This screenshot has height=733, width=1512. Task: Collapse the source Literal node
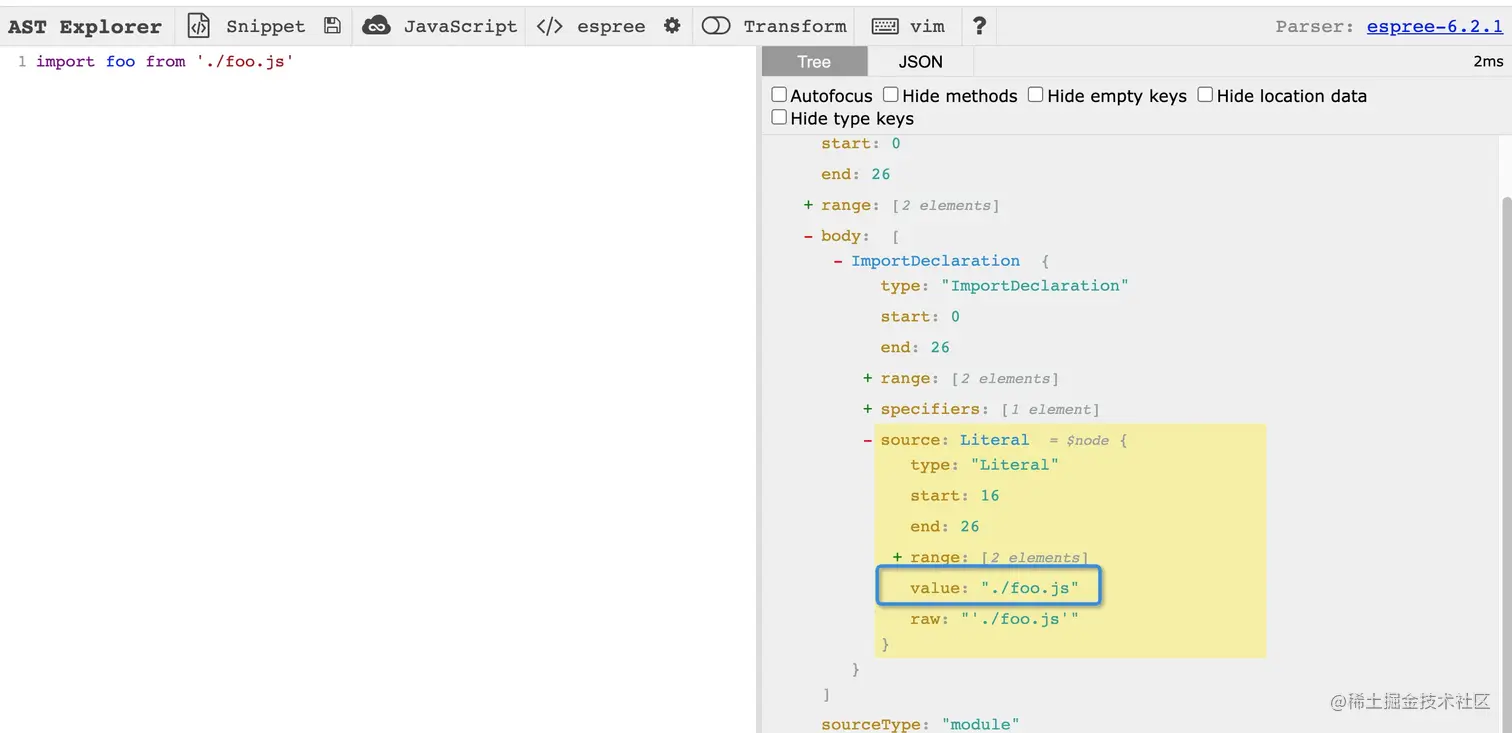tap(868, 440)
